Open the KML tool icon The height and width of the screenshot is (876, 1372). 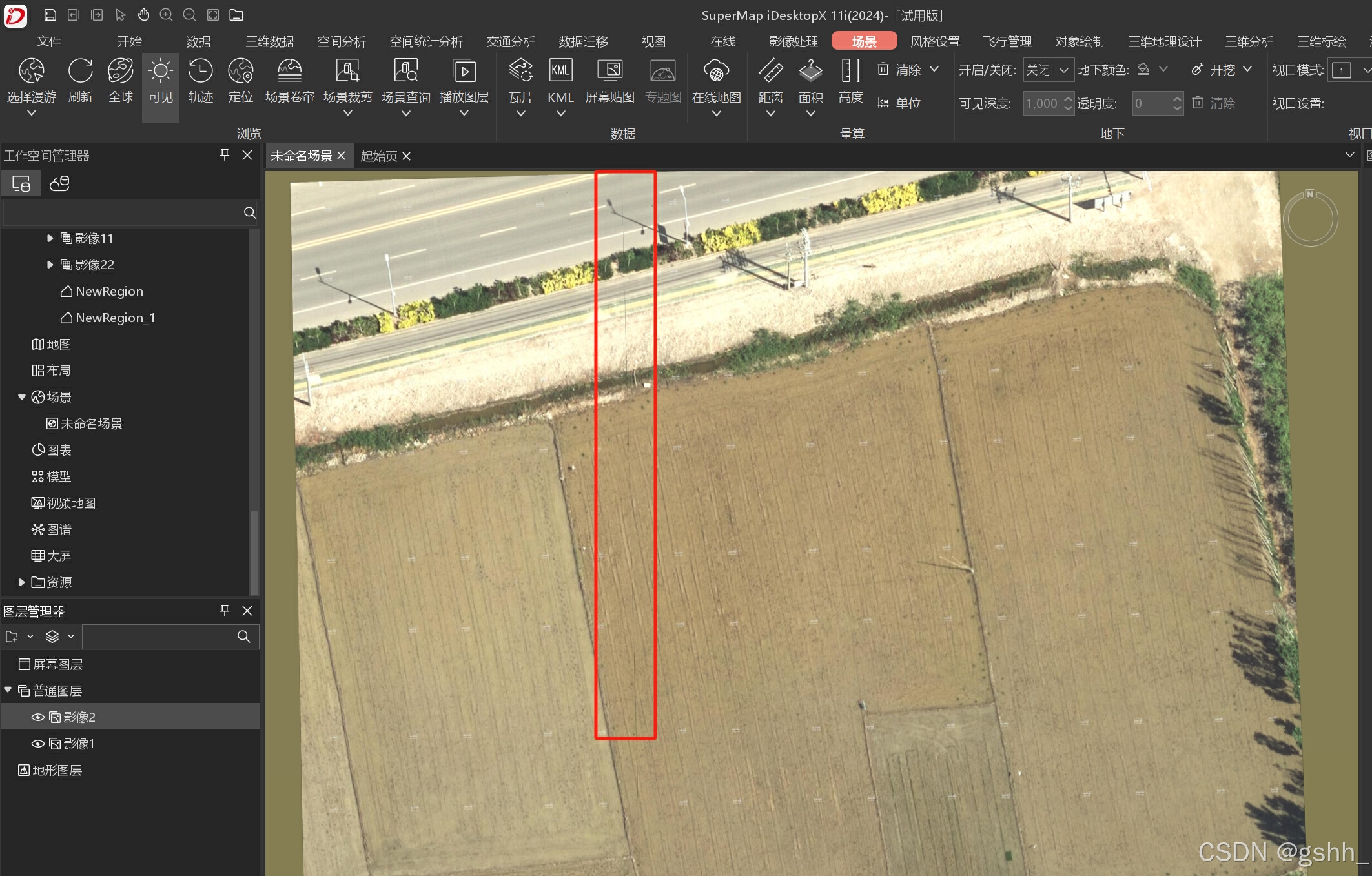coord(560,71)
